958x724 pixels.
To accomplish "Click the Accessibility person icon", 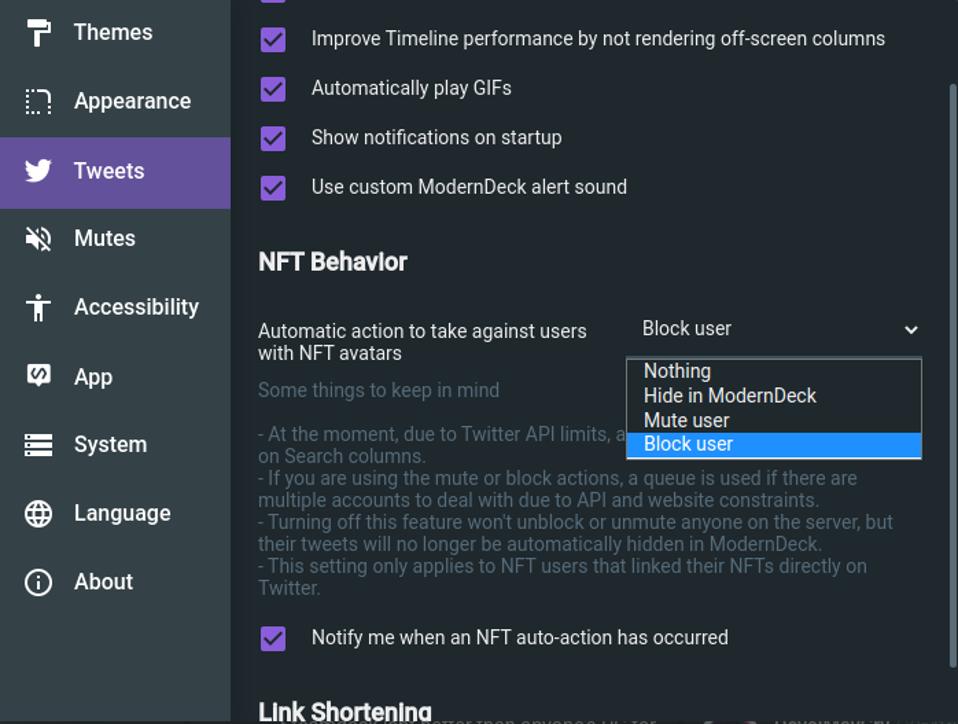I will pos(38,307).
